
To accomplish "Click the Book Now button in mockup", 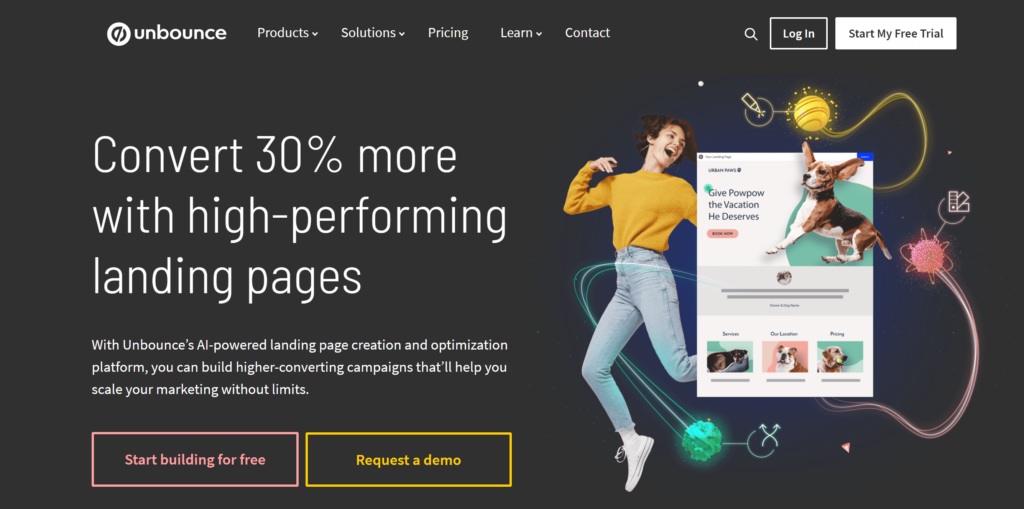I will pyautogui.click(x=722, y=233).
